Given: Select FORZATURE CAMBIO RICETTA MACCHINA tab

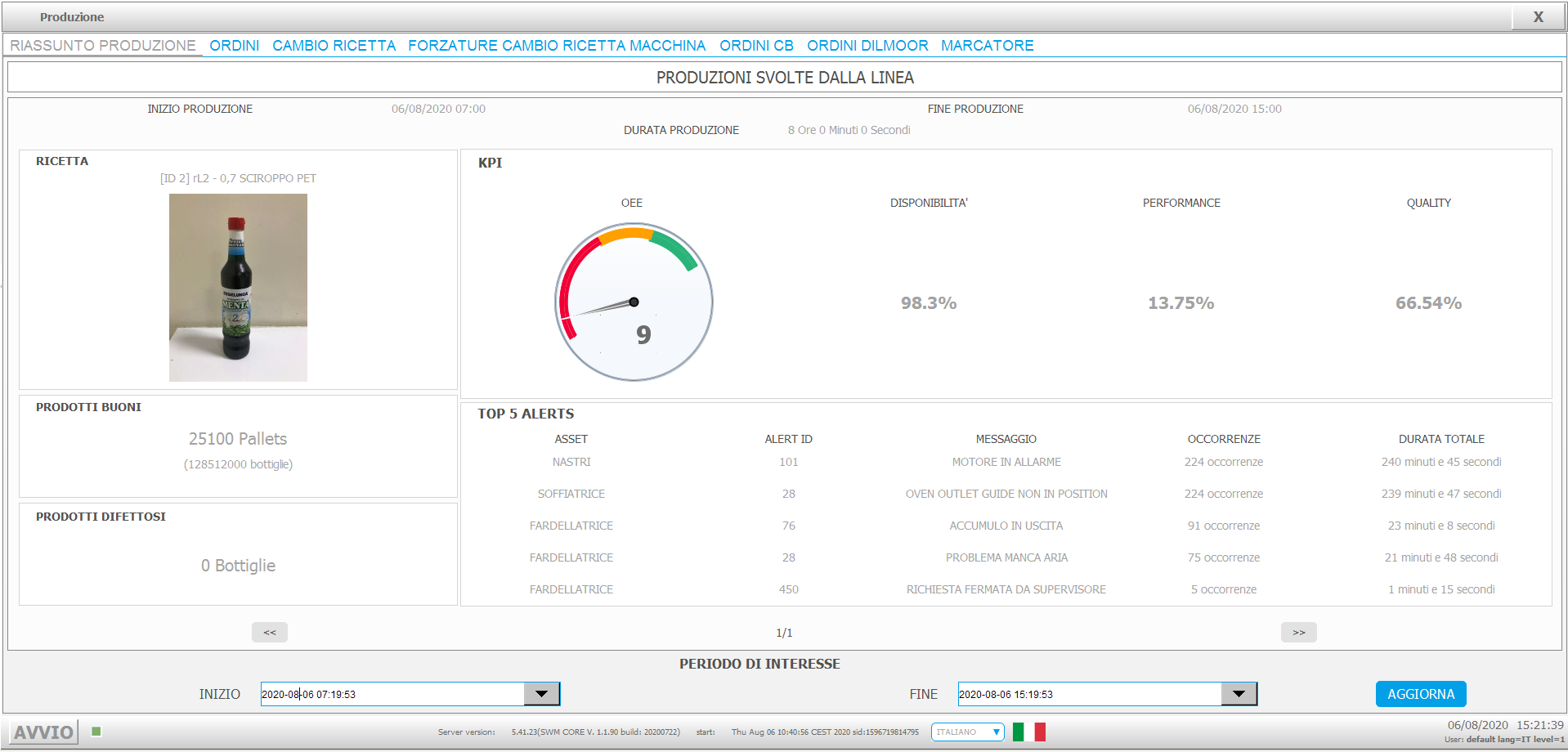Looking at the screenshot, I should coord(557,46).
